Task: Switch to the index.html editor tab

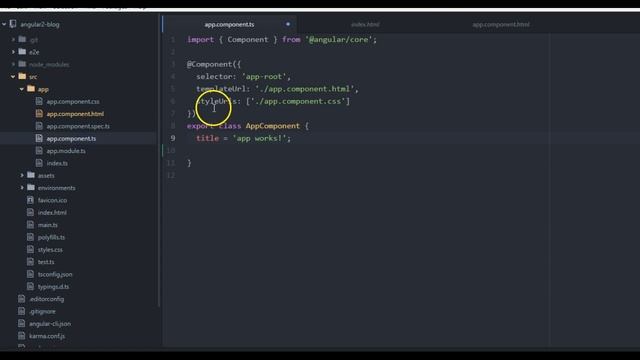Action: 365,24
